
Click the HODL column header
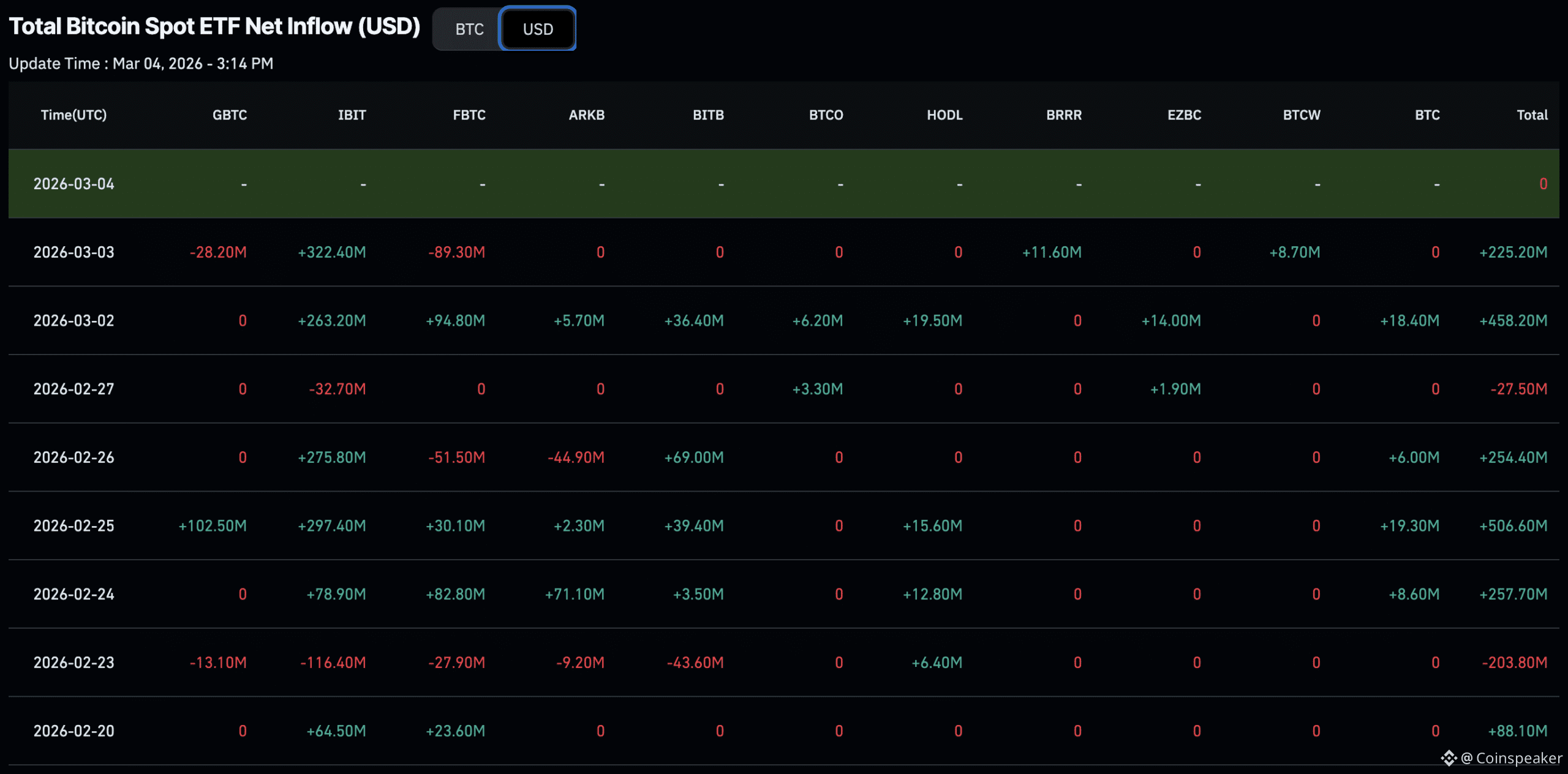point(944,115)
